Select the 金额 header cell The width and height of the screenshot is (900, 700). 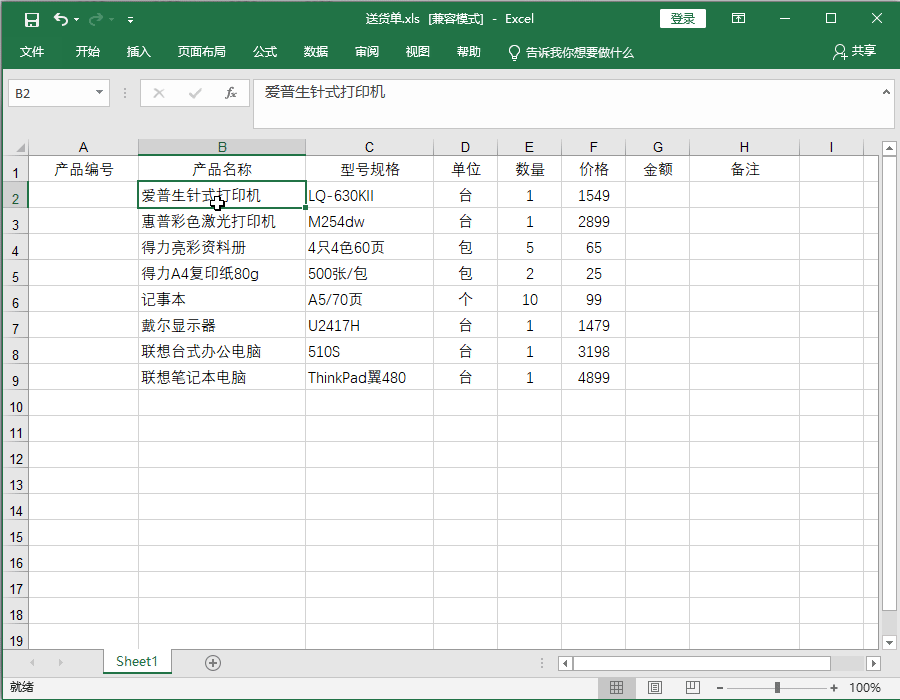pyautogui.click(x=657, y=169)
